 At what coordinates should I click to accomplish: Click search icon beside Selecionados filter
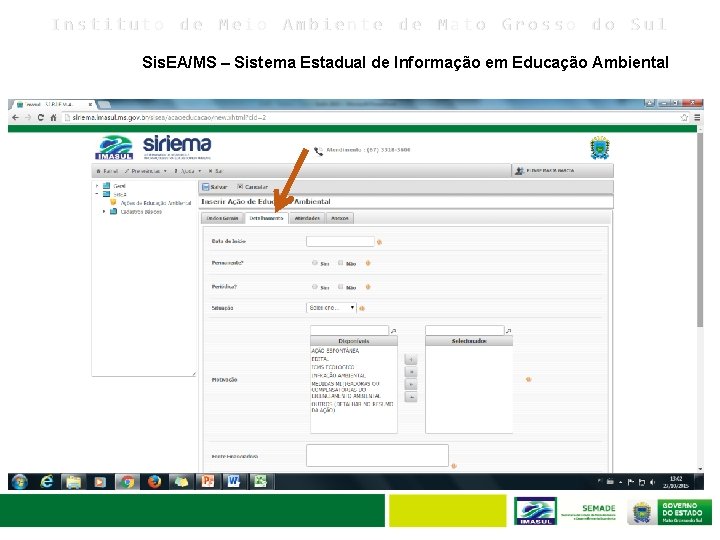(508, 331)
